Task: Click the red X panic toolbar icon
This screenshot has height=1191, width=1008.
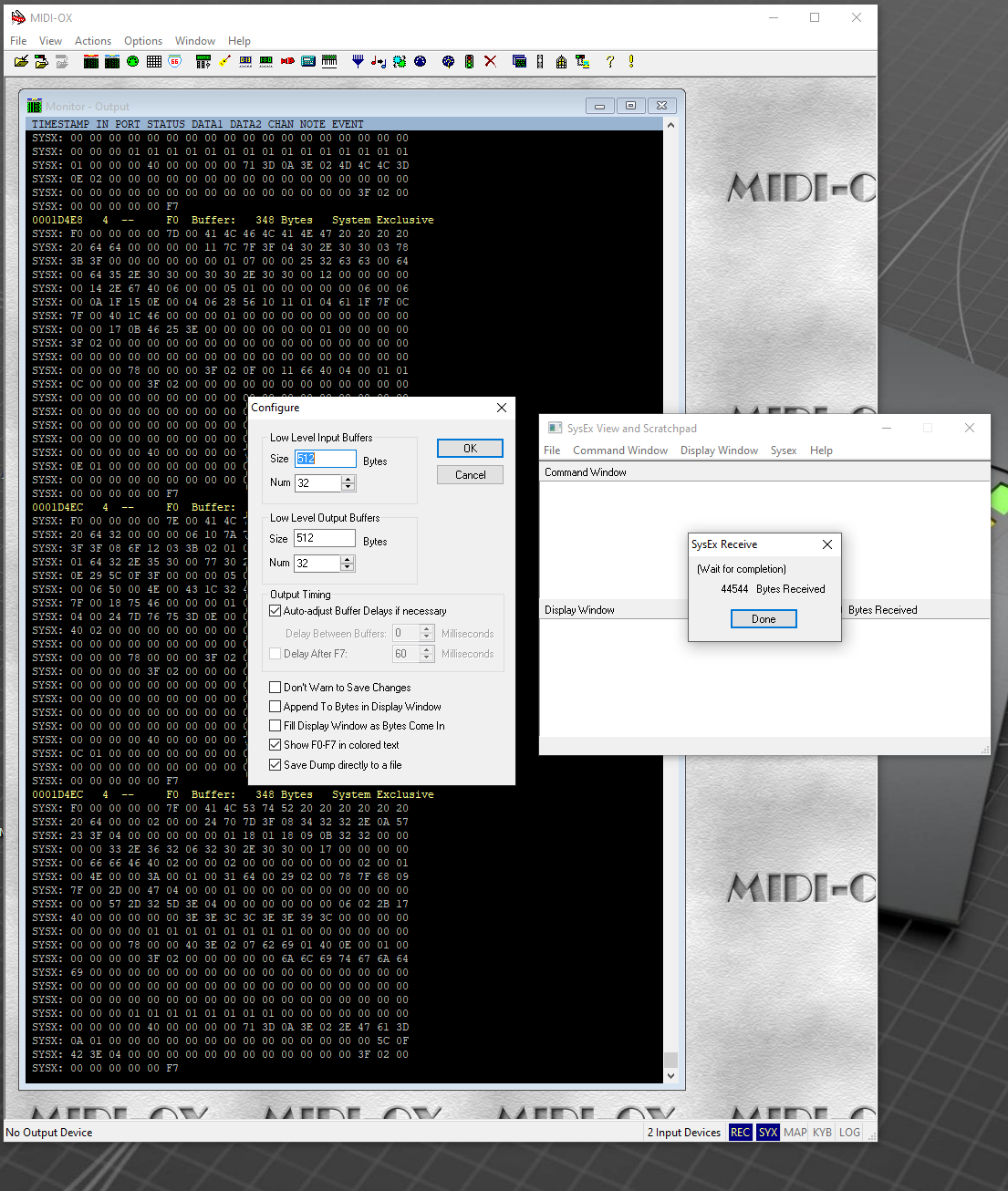Action: (491, 62)
